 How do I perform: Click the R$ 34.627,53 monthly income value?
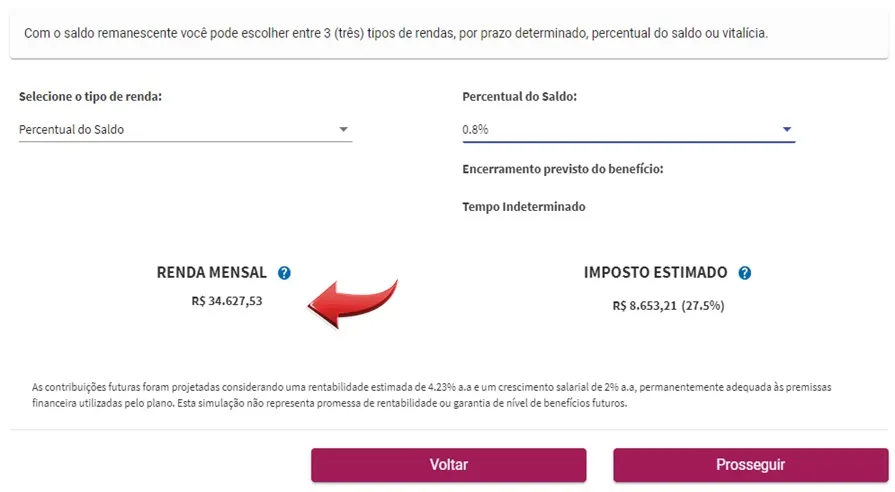point(227,301)
